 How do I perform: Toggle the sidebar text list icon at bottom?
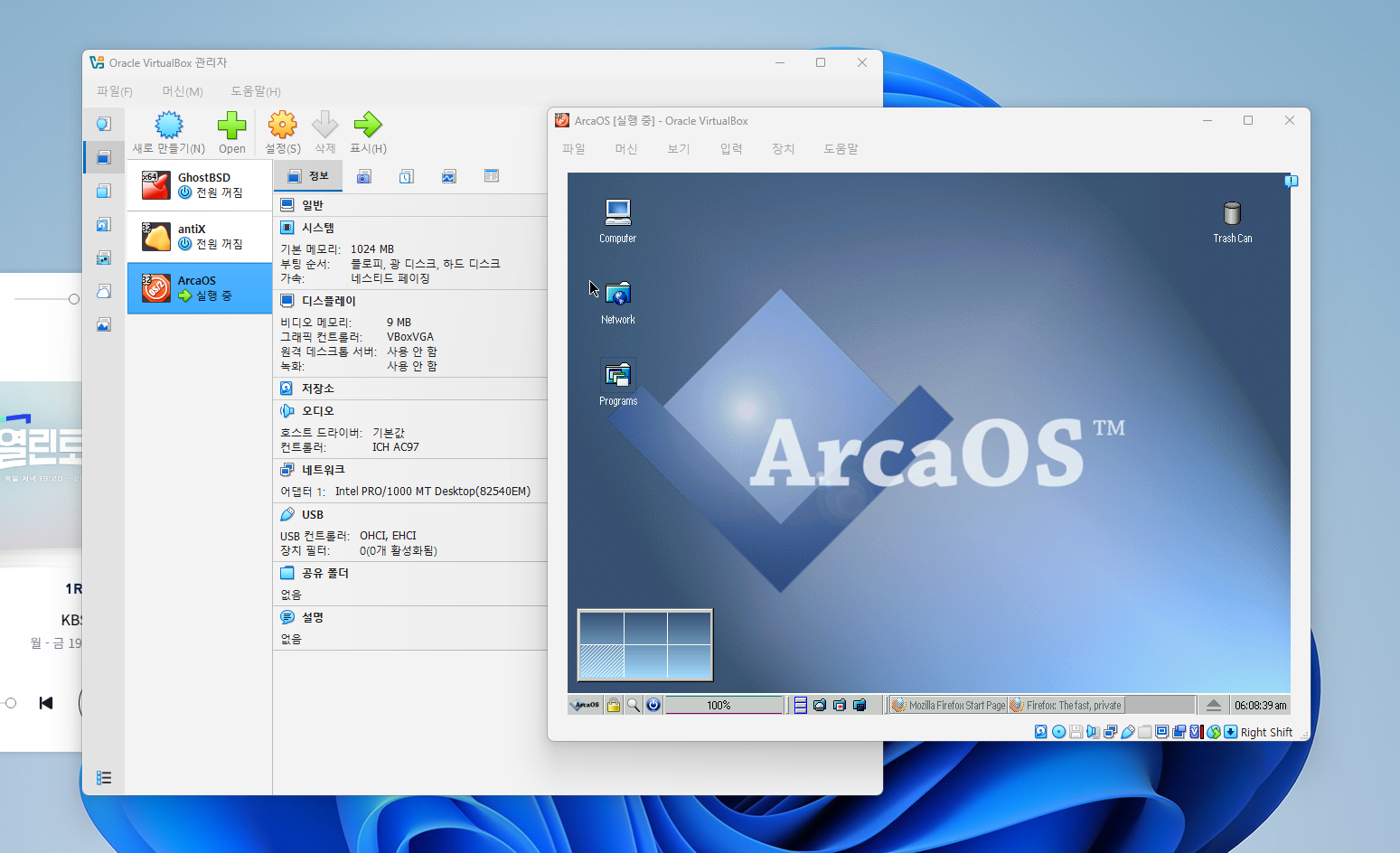104,777
